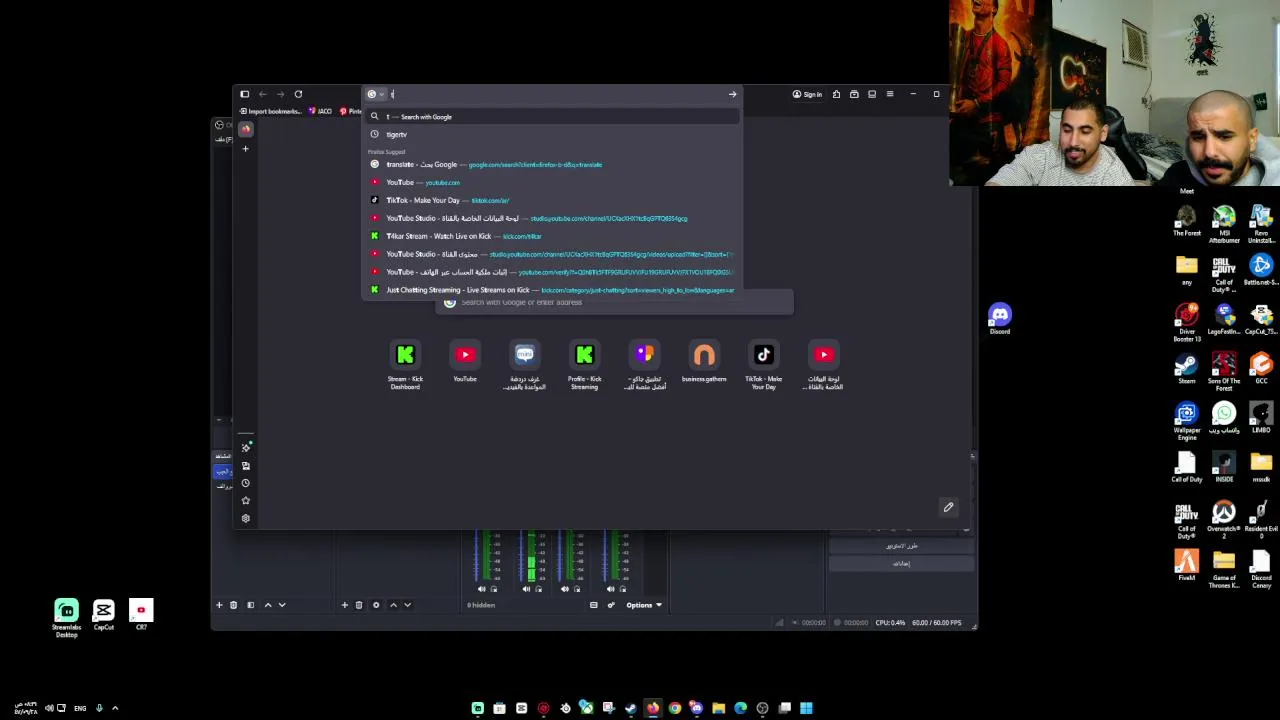This screenshot has height=720, width=1280.
Task: Add a source with plus button in OBS sources panel
Action: (x=344, y=605)
